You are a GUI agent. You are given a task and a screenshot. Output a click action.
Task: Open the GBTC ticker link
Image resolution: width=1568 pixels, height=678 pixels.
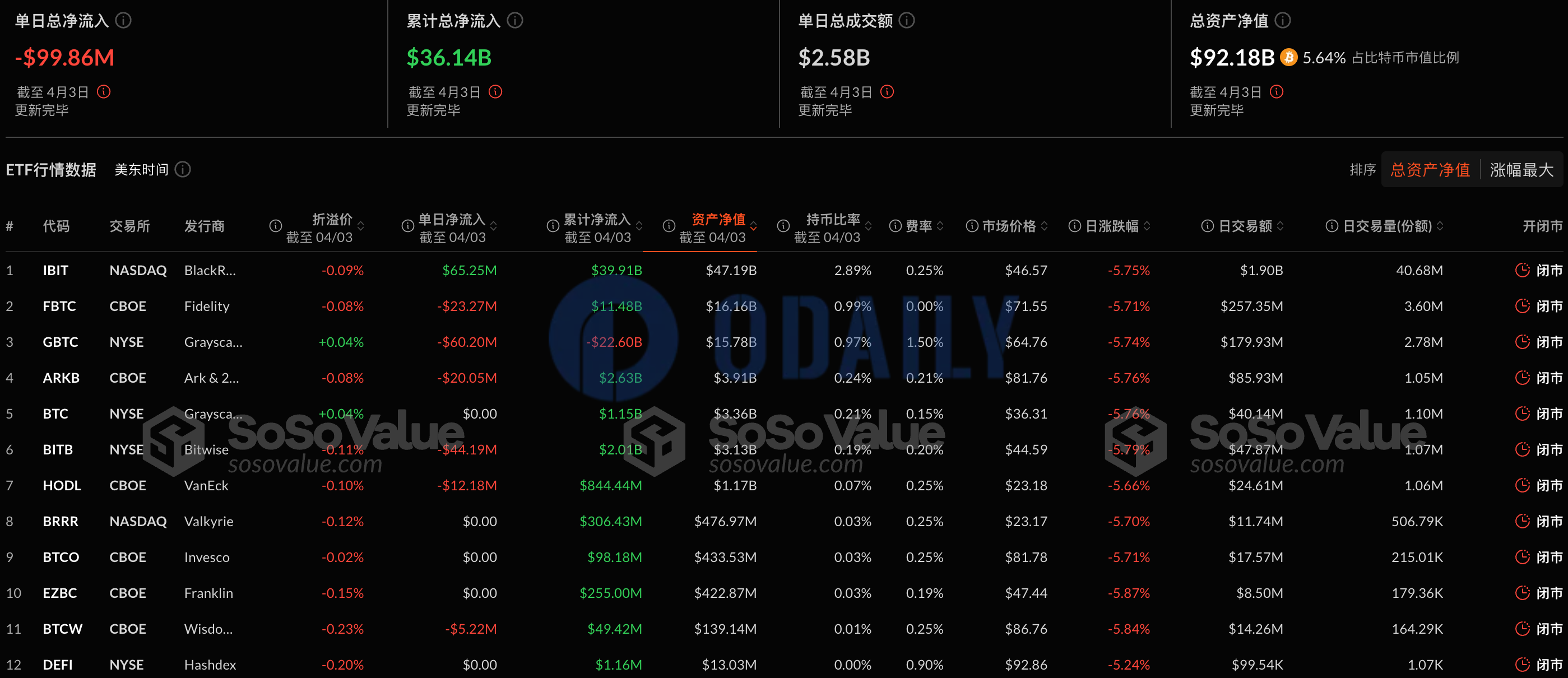(61, 342)
